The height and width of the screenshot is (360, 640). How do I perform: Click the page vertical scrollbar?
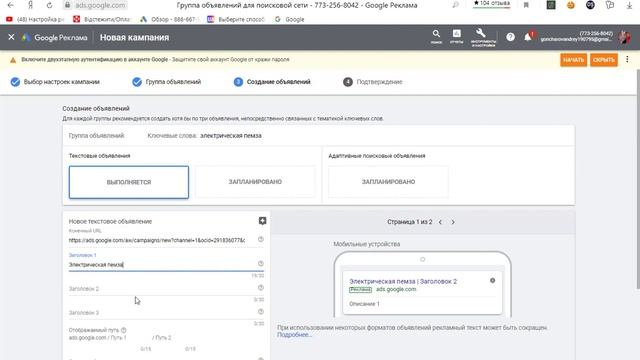point(638,180)
